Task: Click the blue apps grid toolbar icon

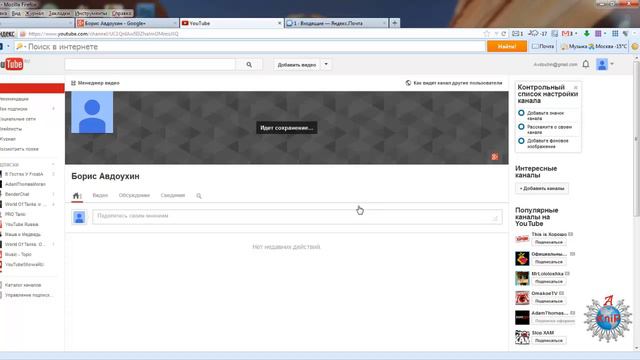Action: click(x=615, y=34)
